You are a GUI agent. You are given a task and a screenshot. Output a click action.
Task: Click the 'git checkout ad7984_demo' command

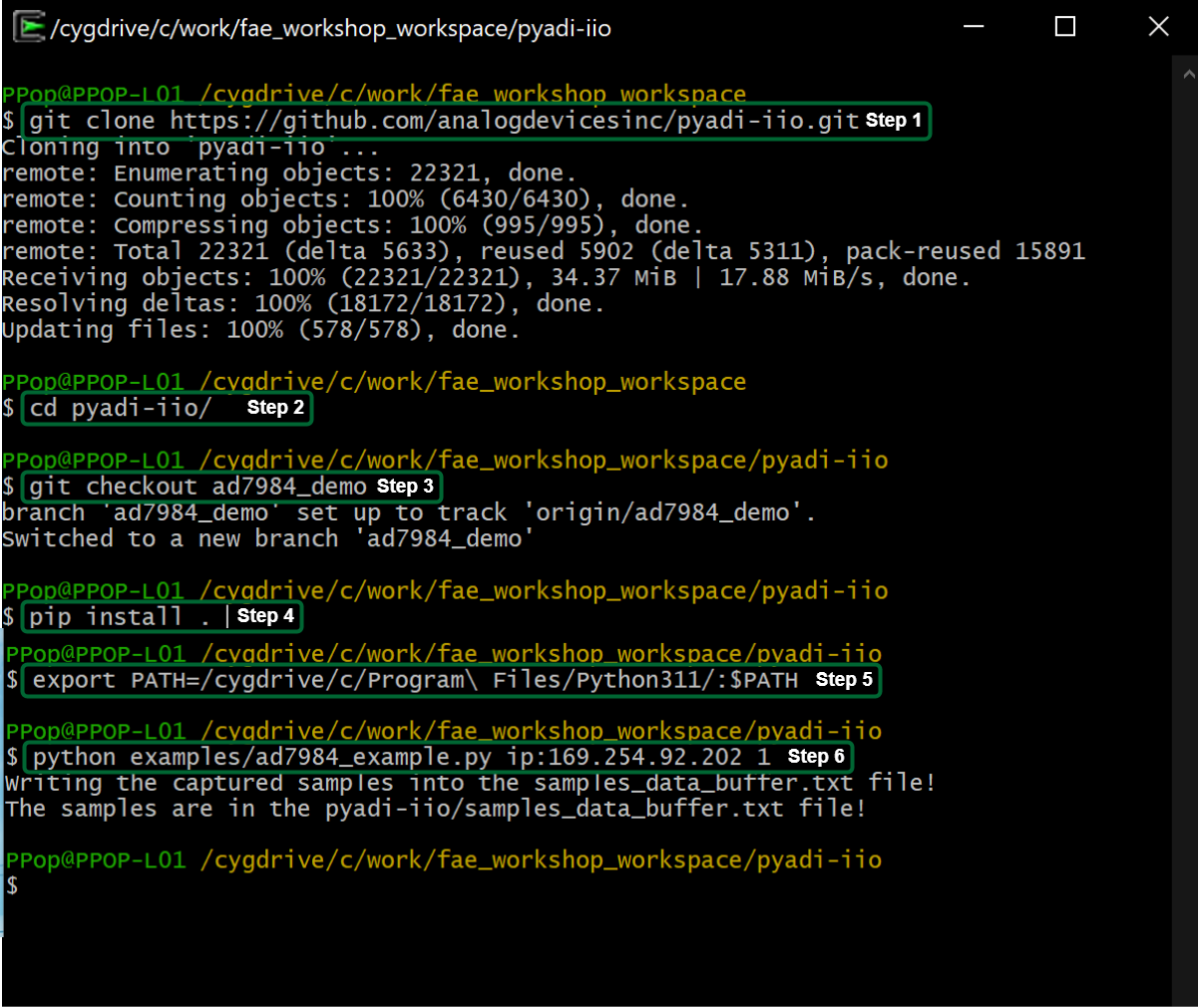(x=198, y=487)
